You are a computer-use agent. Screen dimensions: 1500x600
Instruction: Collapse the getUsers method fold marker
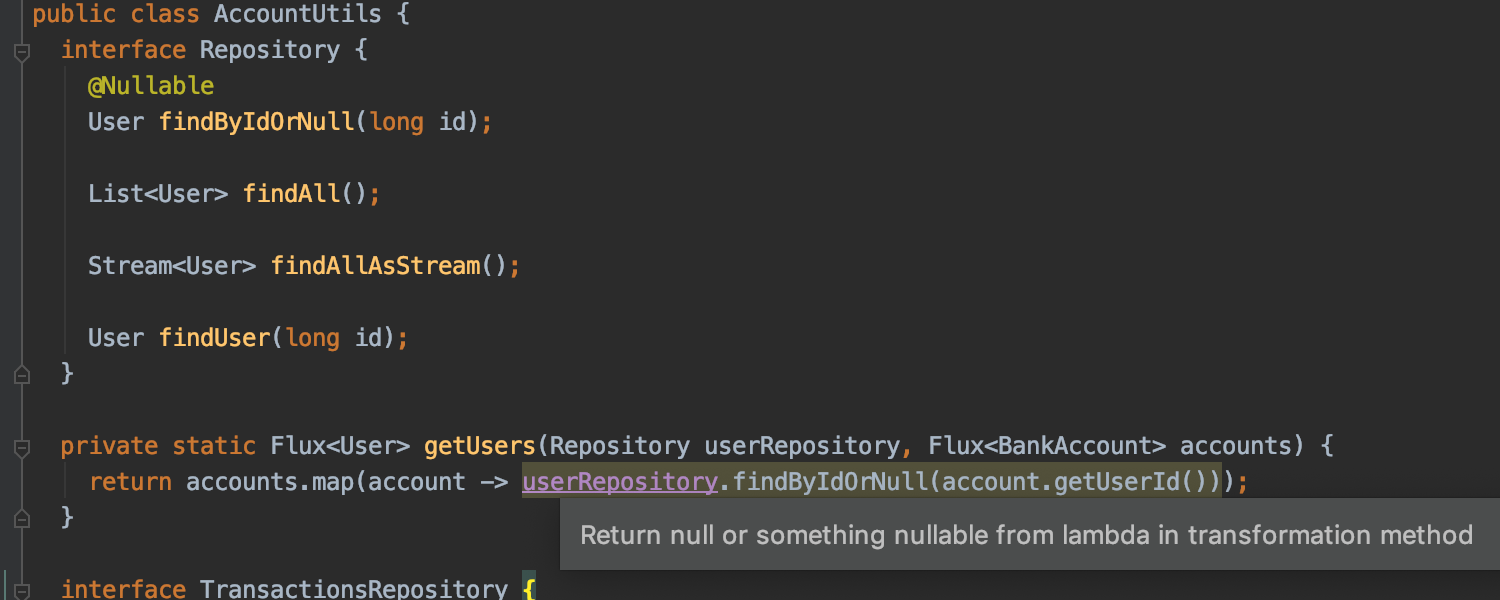point(21,447)
